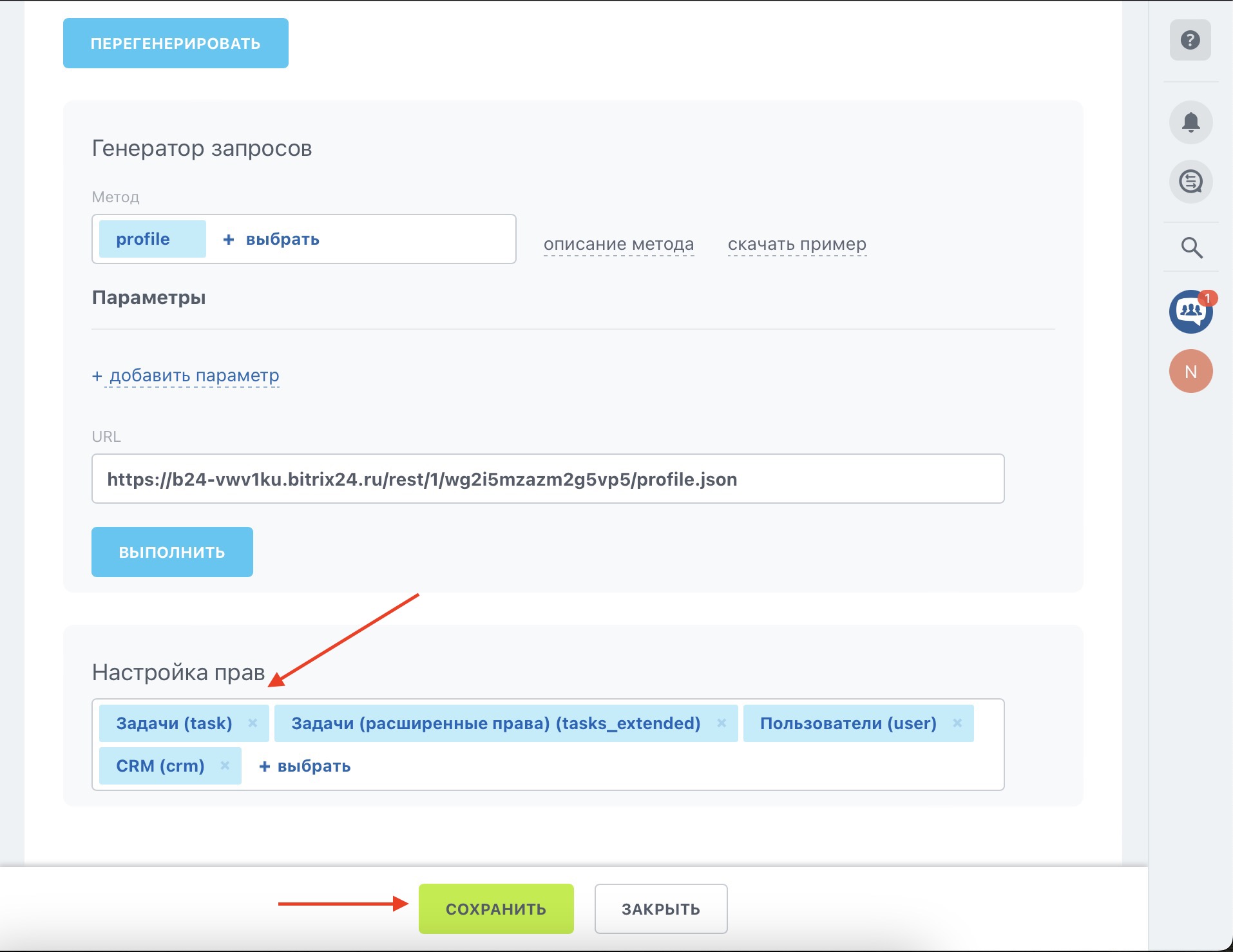Screen dimensions: 1233x952
Task: Click the search magnifier icon
Action: [1191, 247]
